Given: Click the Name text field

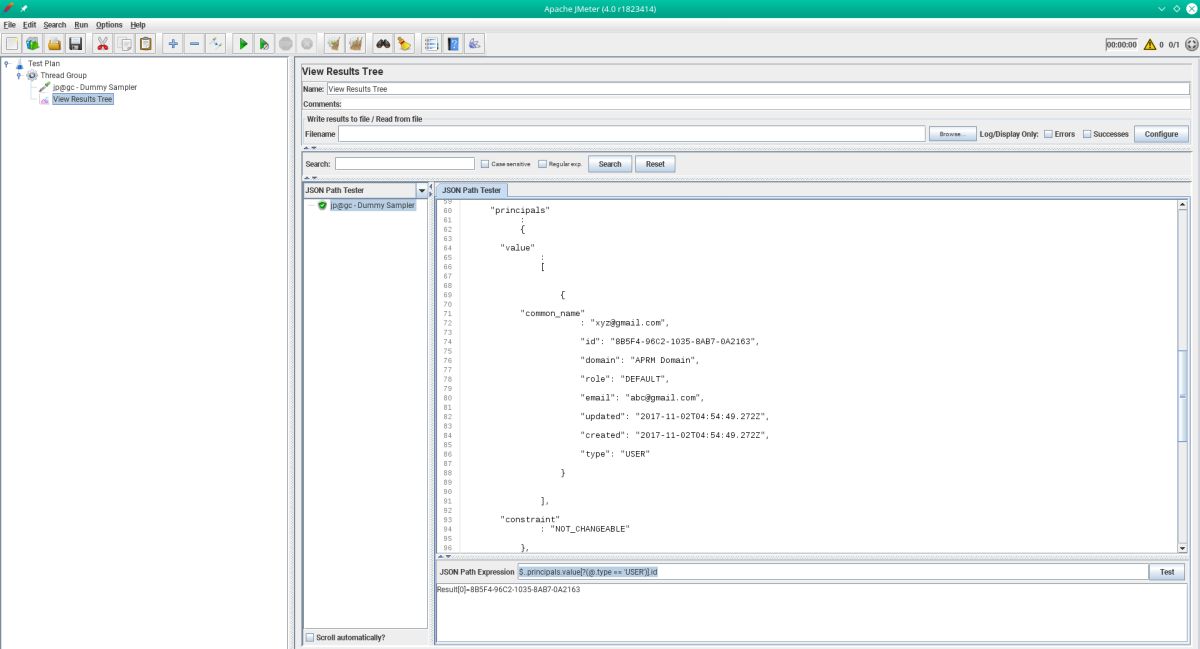Looking at the screenshot, I should (x=758, y=89).
